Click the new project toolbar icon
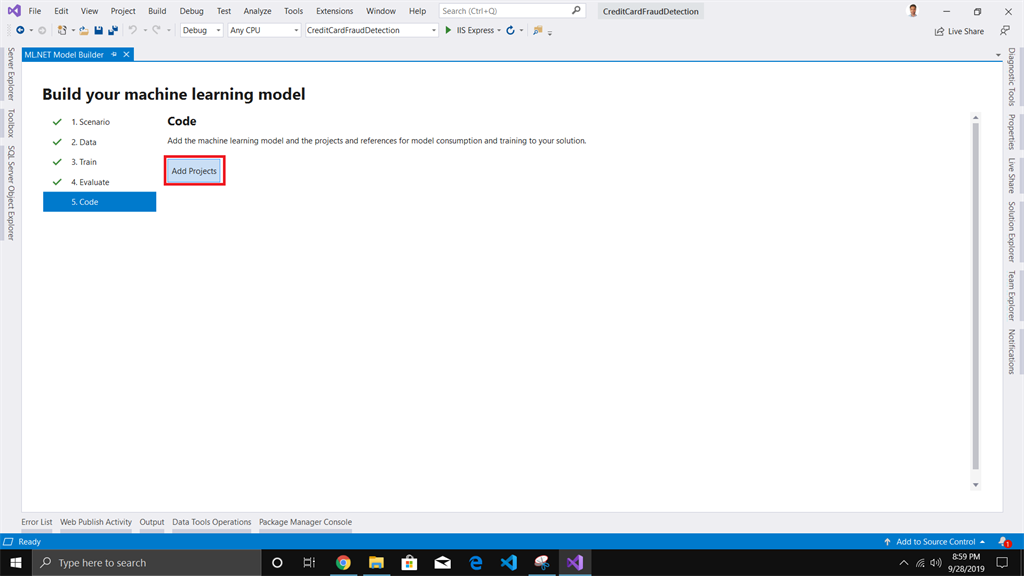Image resolution: width=1024 pixels, height=576 pixels. point(62,30)
